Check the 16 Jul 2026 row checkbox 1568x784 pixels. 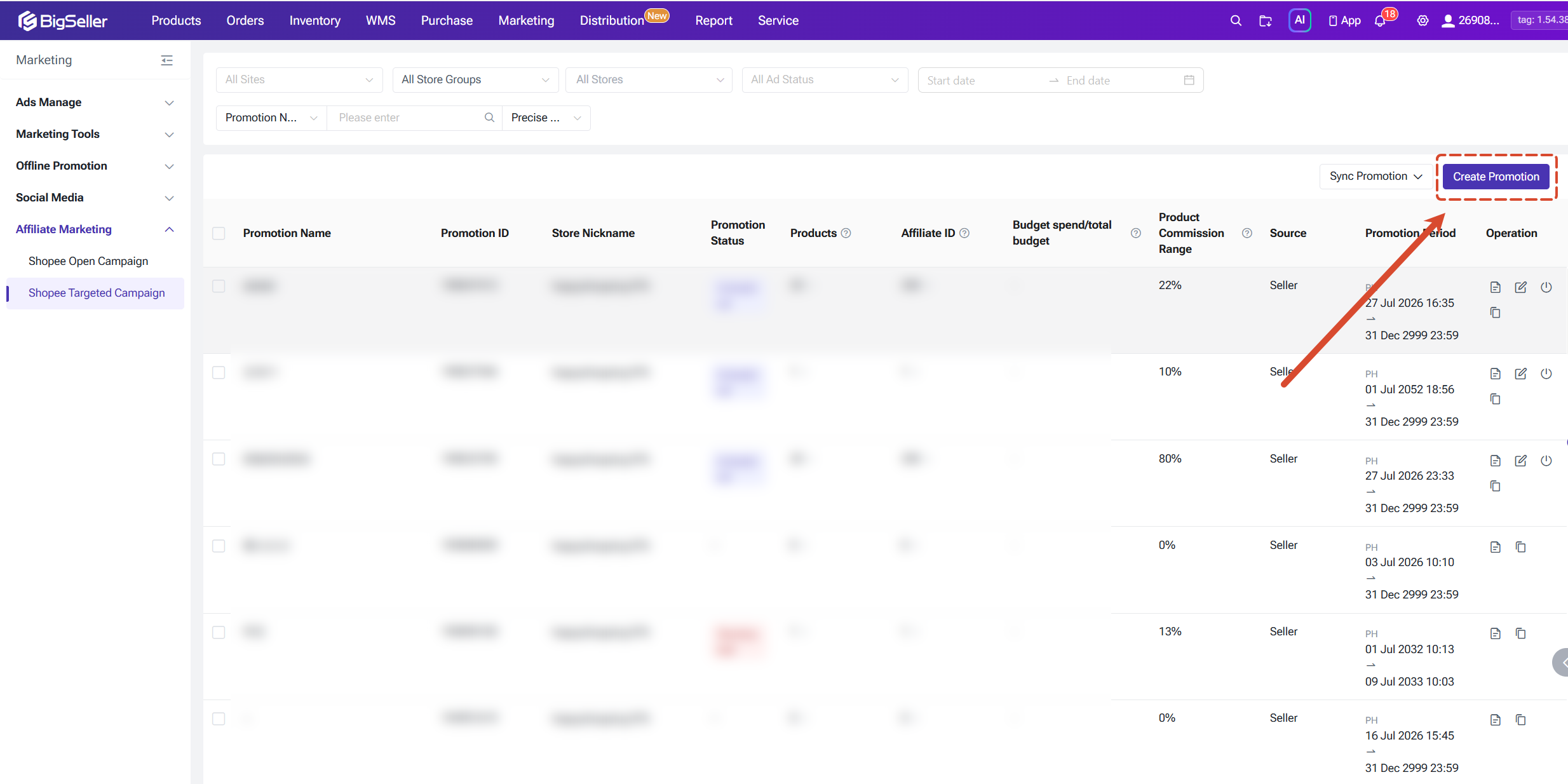click(219, 719)
